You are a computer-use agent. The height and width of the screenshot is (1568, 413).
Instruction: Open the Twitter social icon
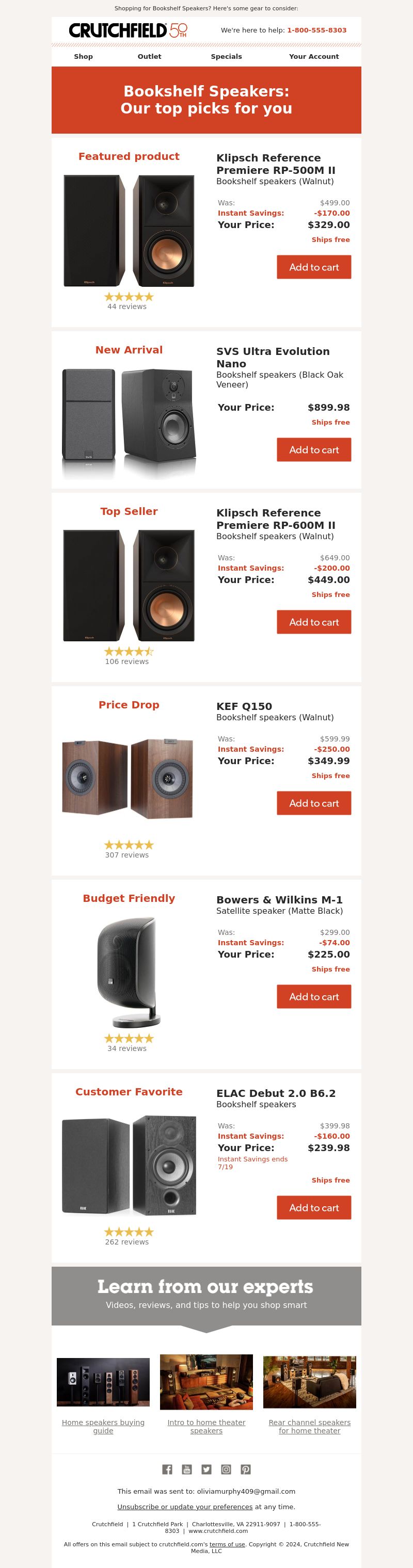[x=206, y=1469]
